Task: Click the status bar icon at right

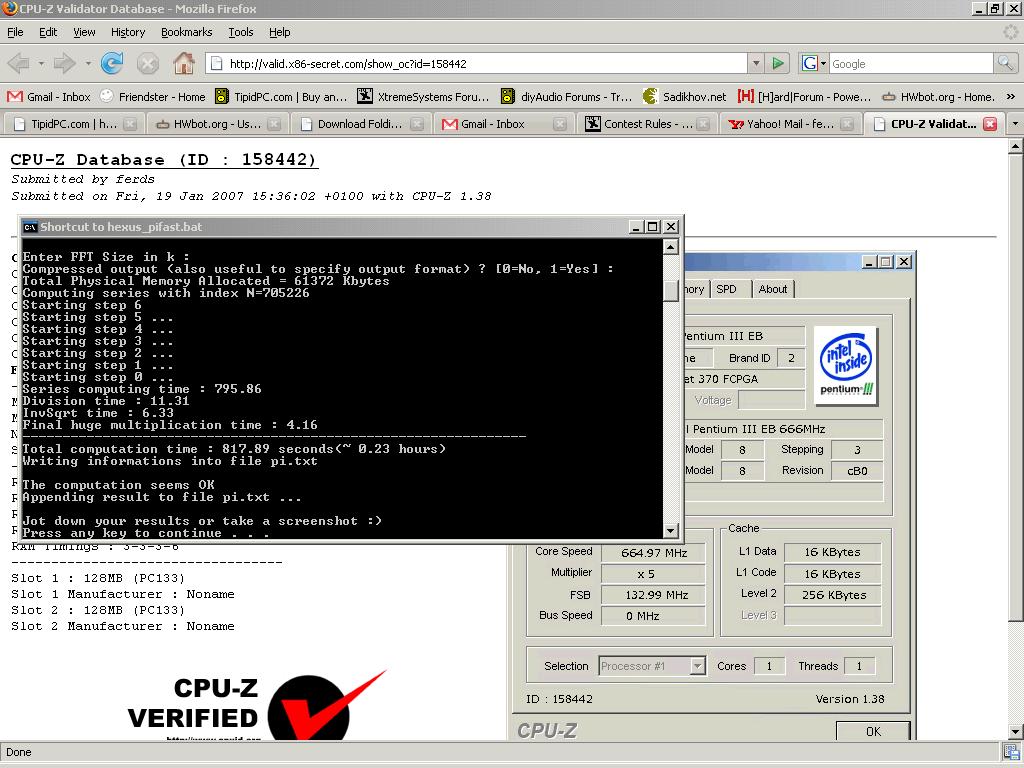Action: point(1012,752)
